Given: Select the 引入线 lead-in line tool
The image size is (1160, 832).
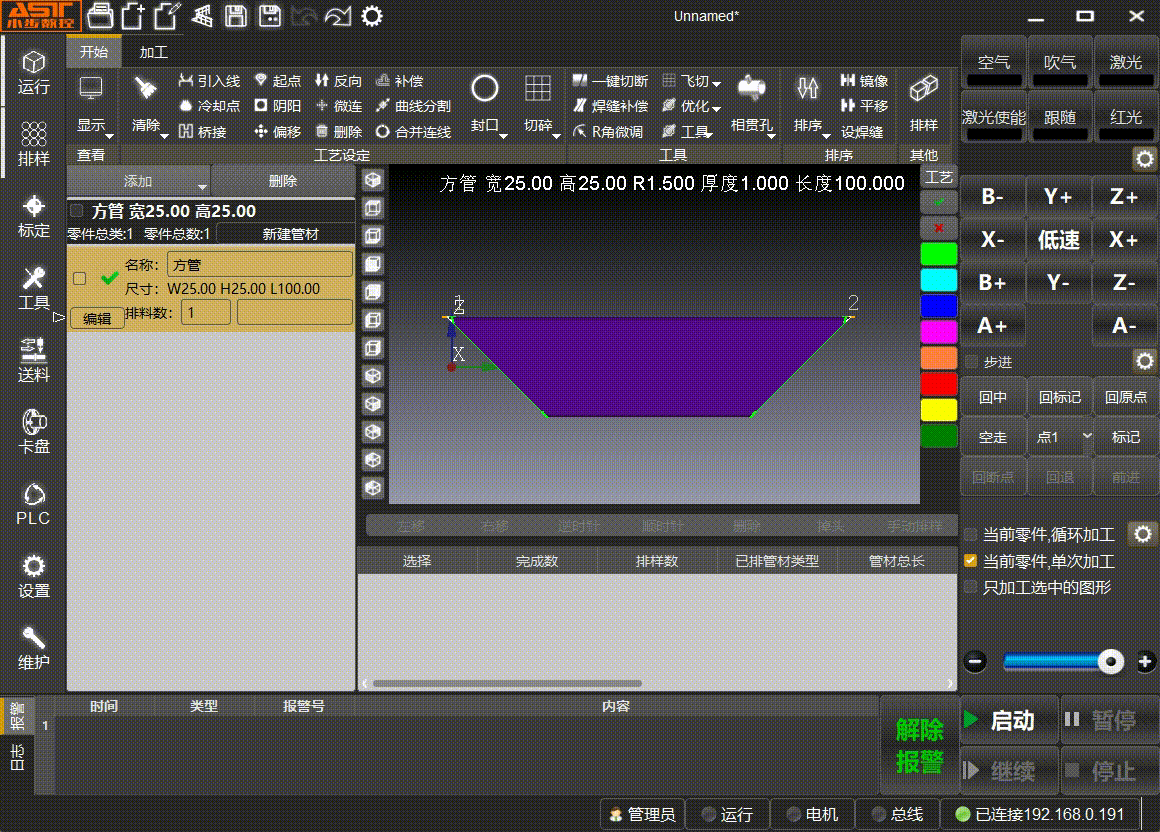Looking at the screenshot, I should (x=209, y=81).
